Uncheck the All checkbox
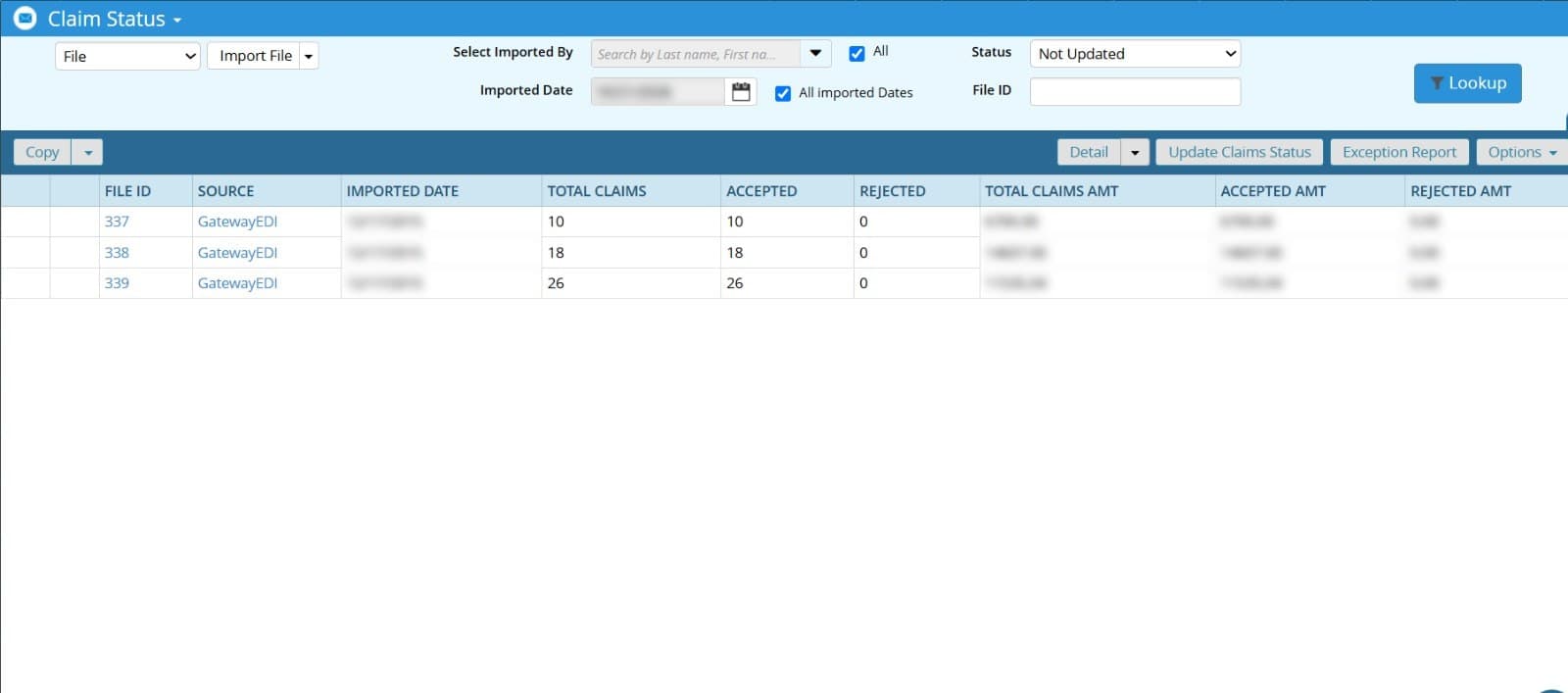1568x693 pixels. (x=857, y=53)
